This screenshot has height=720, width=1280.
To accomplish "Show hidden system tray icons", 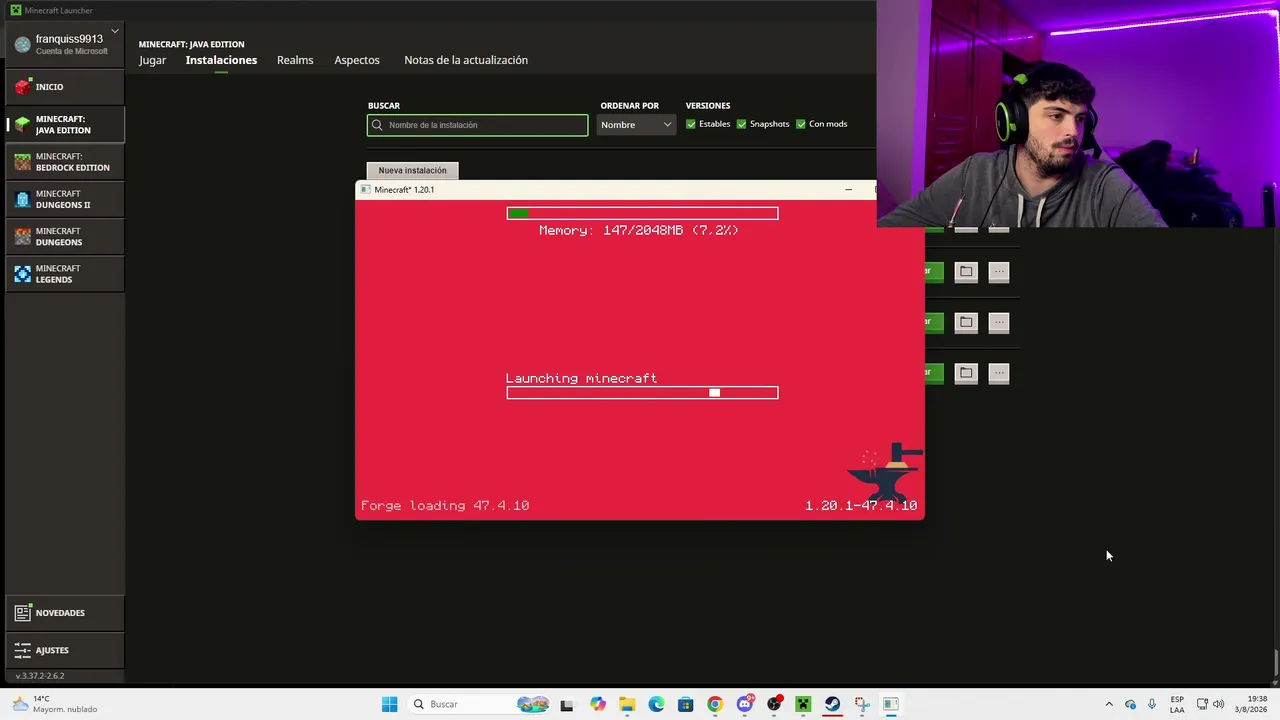I will (1109, 704).
